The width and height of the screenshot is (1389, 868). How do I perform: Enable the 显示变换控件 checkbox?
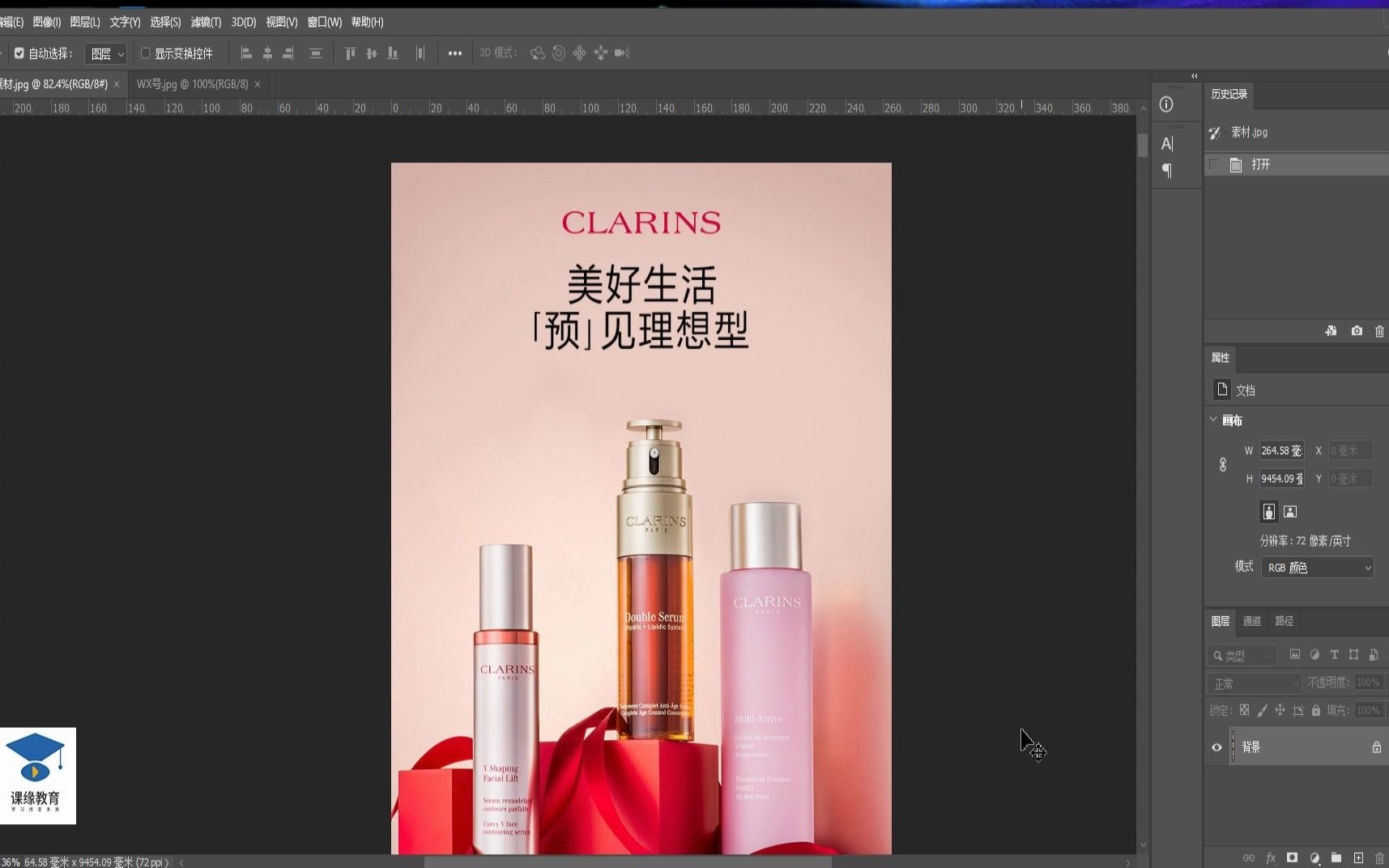(146, 53)
